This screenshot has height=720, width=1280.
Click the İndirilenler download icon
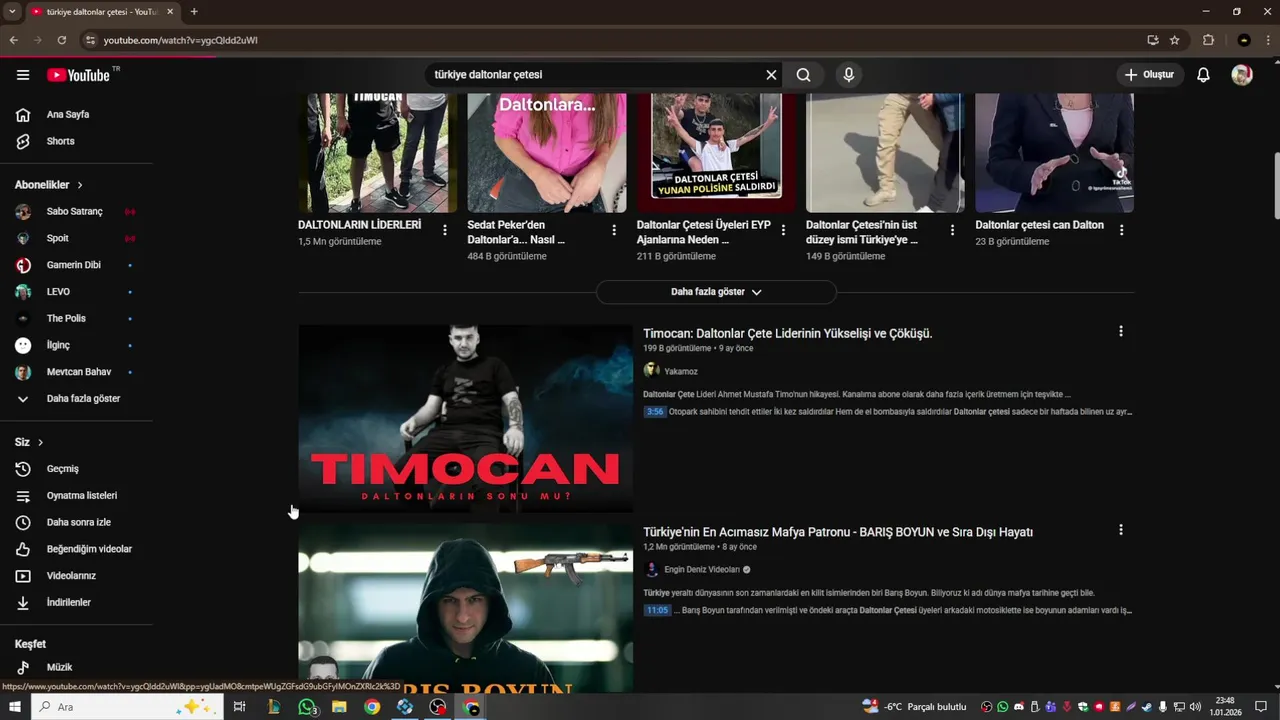pos(23,603)
